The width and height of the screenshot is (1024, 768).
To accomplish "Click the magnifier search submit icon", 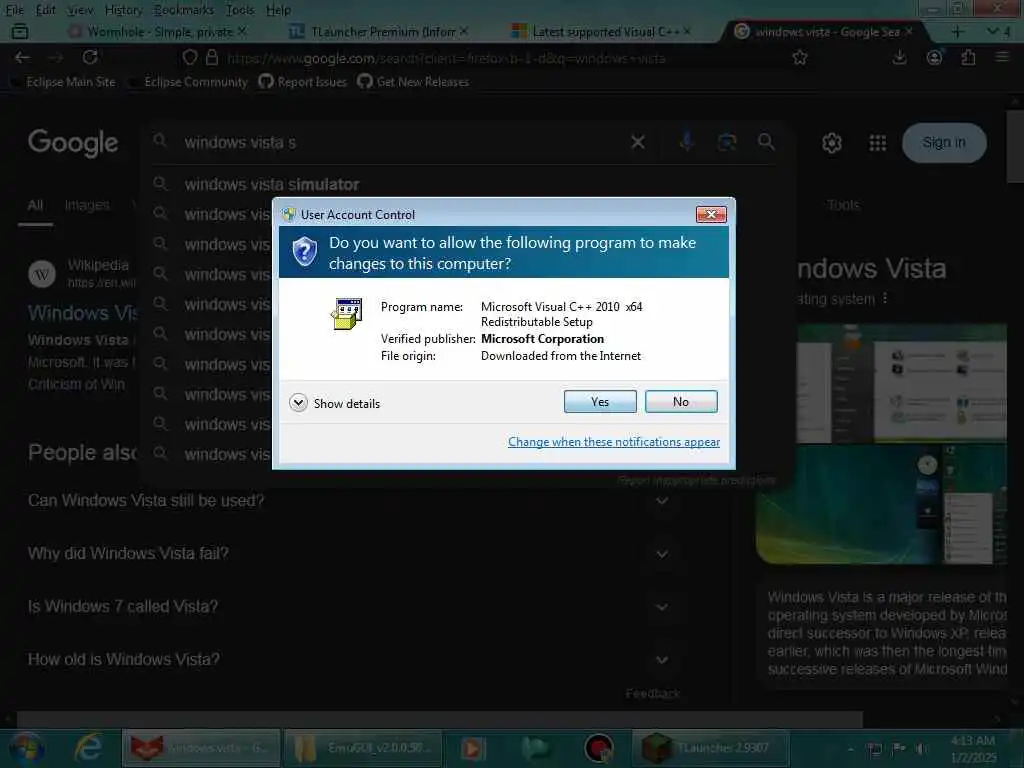I will [x=766, y=142].
